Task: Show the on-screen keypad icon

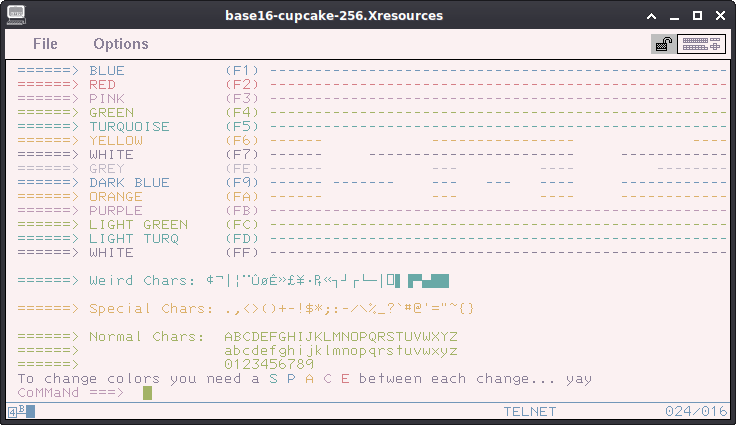Action: pos(701,44)
